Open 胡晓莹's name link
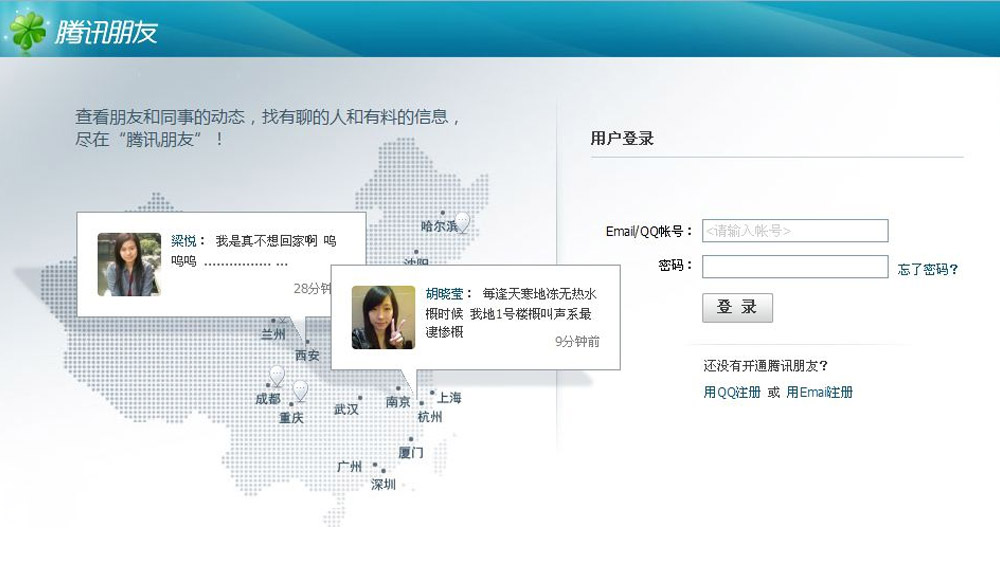The image size is (1000, 569). pos(444,294)
